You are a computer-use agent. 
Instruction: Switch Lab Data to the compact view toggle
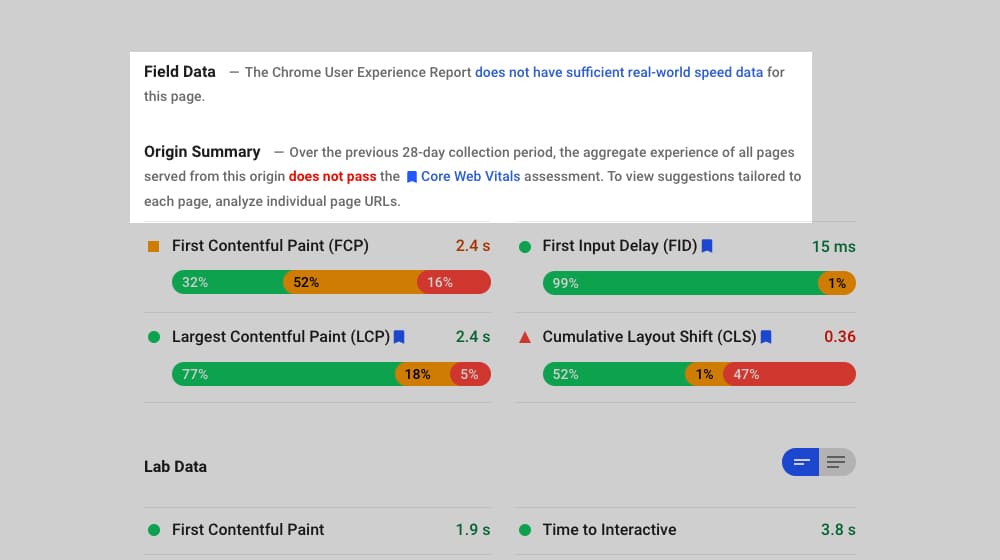[x=801, y=462]
